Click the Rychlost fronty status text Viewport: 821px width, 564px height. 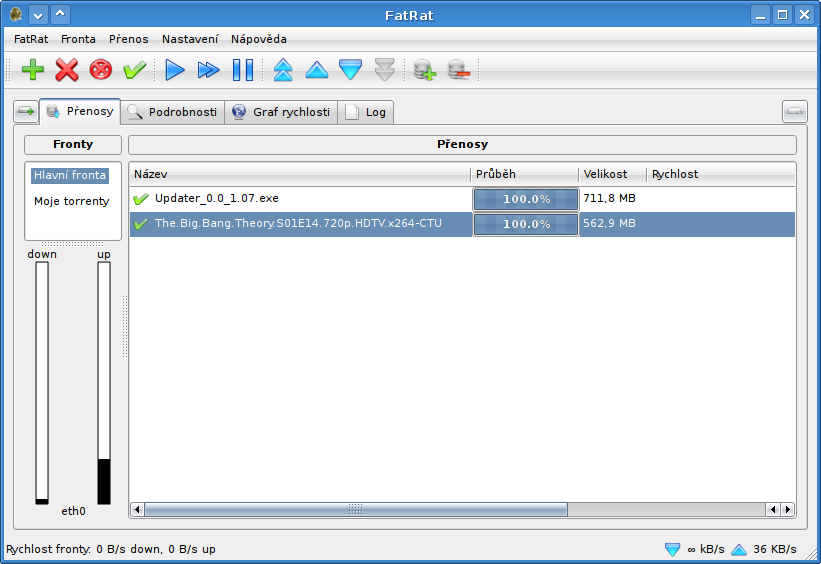pos(110,549)
